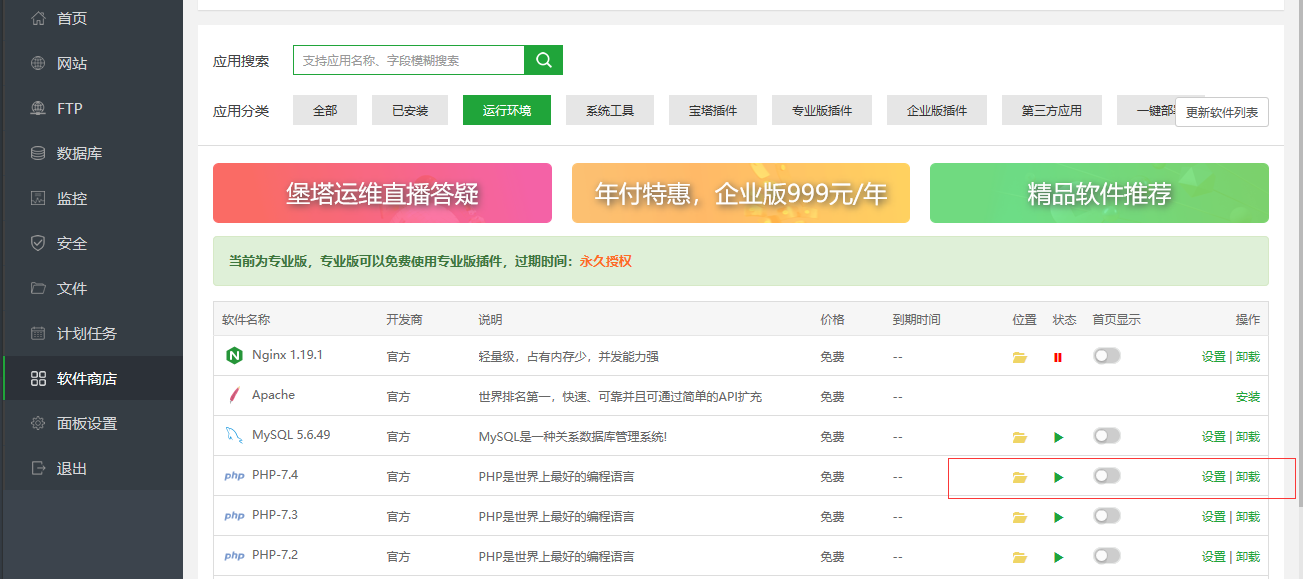Click the 退出 logout icon
Image resolution: width=1303 pixels, height=579 pixels.
click(38, 468)
